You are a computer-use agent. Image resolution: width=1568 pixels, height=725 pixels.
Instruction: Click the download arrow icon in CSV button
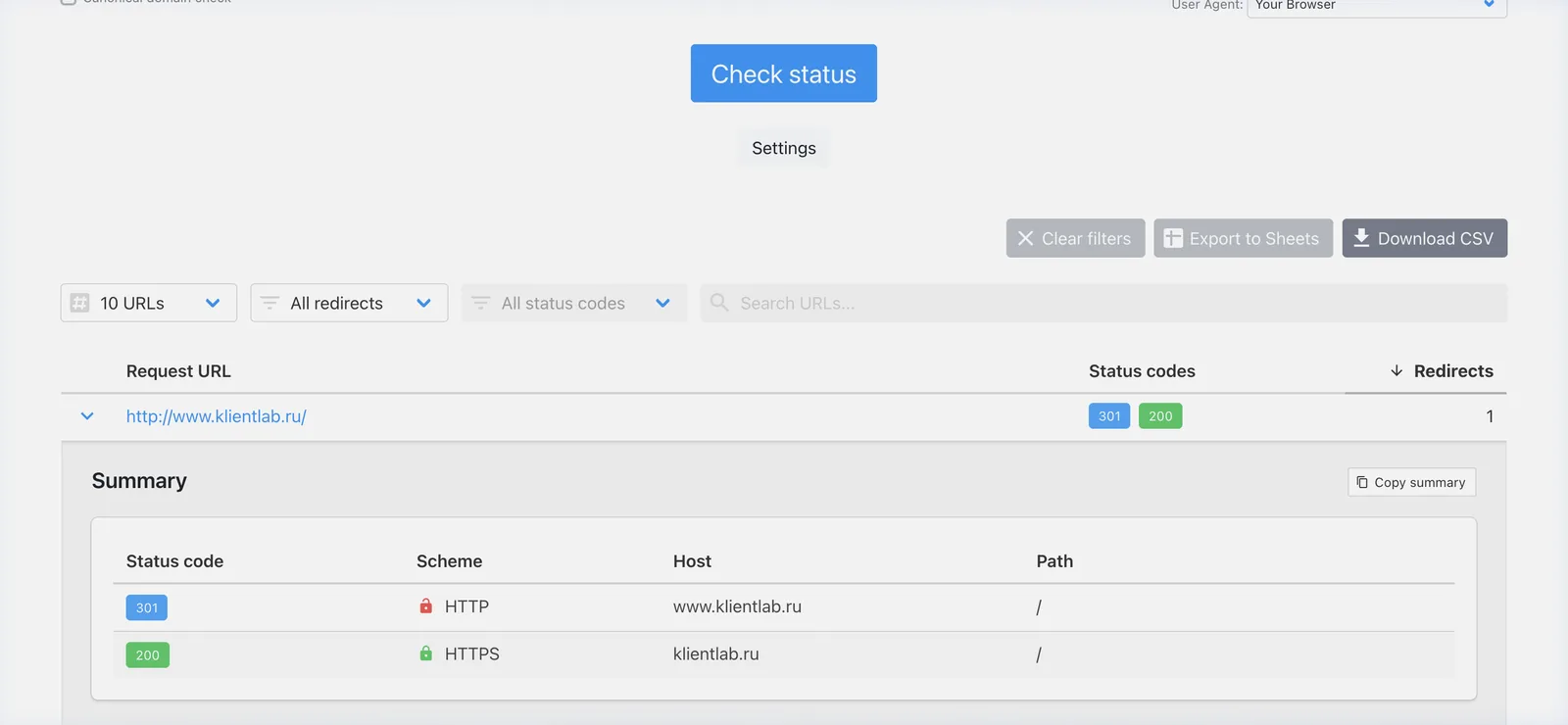(1361, 237)
